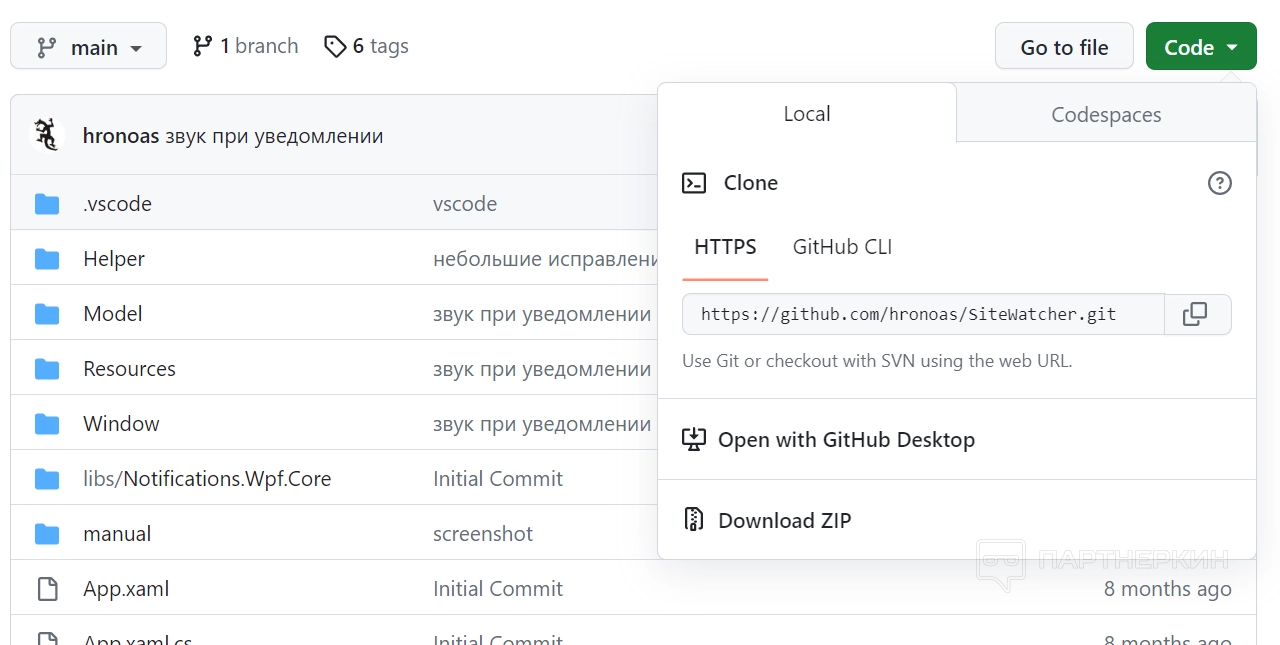Switch to the GitHub CLI clone option
This screenshot has width=1280, height=645.
click(x=842, y=247)
